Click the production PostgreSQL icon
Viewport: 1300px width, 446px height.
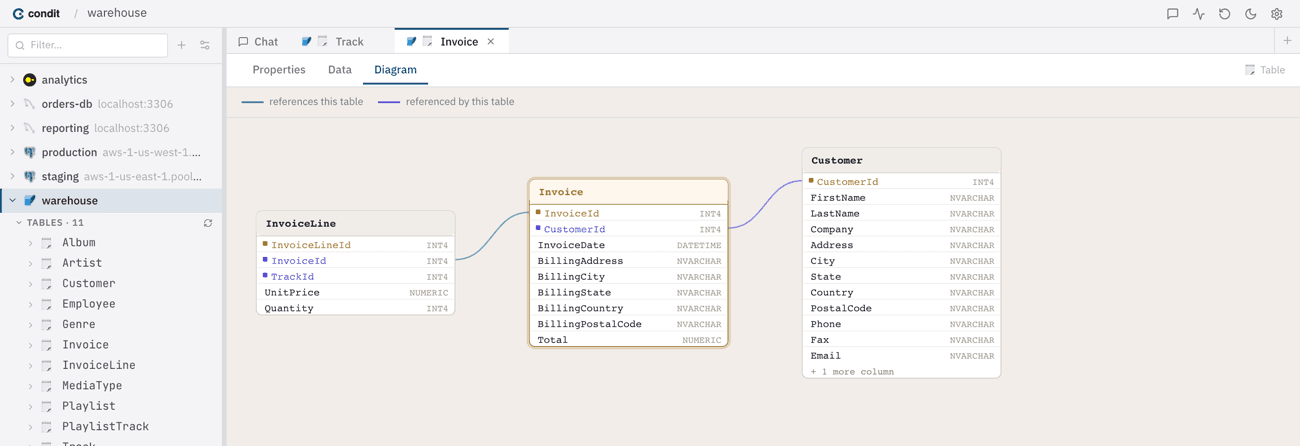[30, 152]
